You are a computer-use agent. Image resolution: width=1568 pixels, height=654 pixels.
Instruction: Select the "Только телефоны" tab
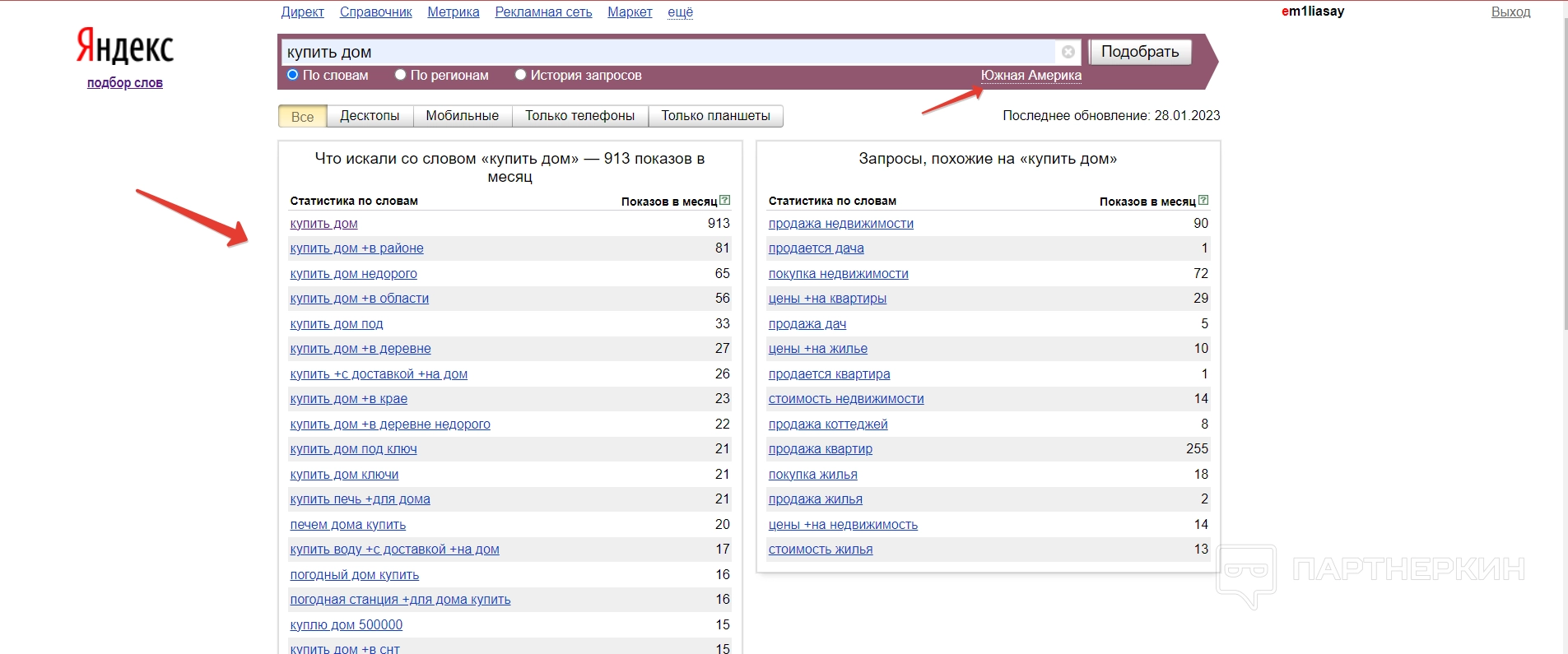(579, 116)
